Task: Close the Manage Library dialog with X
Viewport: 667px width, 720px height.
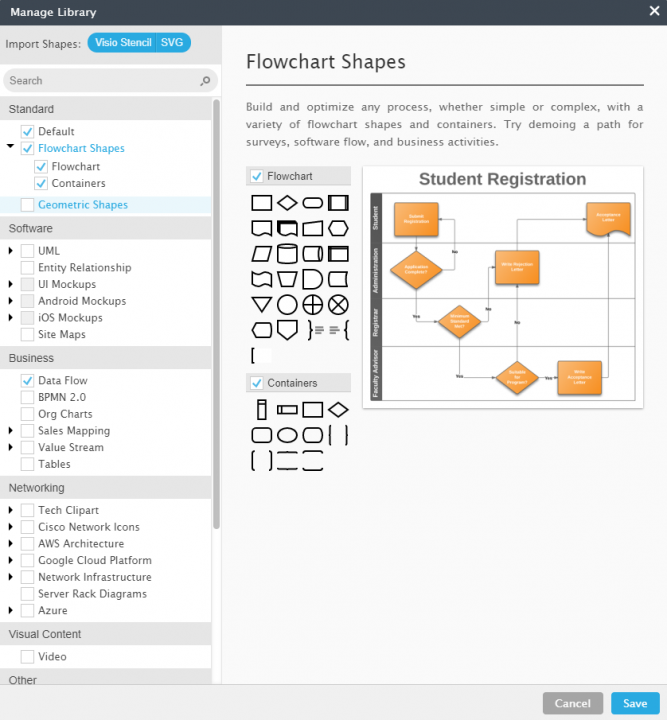Action: (x=655, y=11)
